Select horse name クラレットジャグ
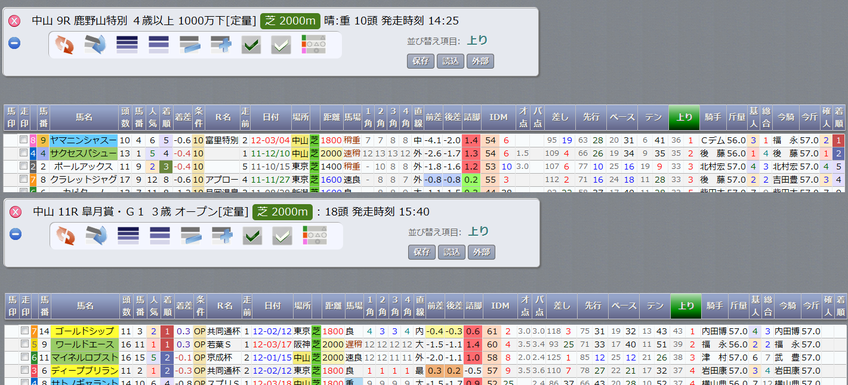The width and height of the screenshot is (848, 385). point(83,180)
